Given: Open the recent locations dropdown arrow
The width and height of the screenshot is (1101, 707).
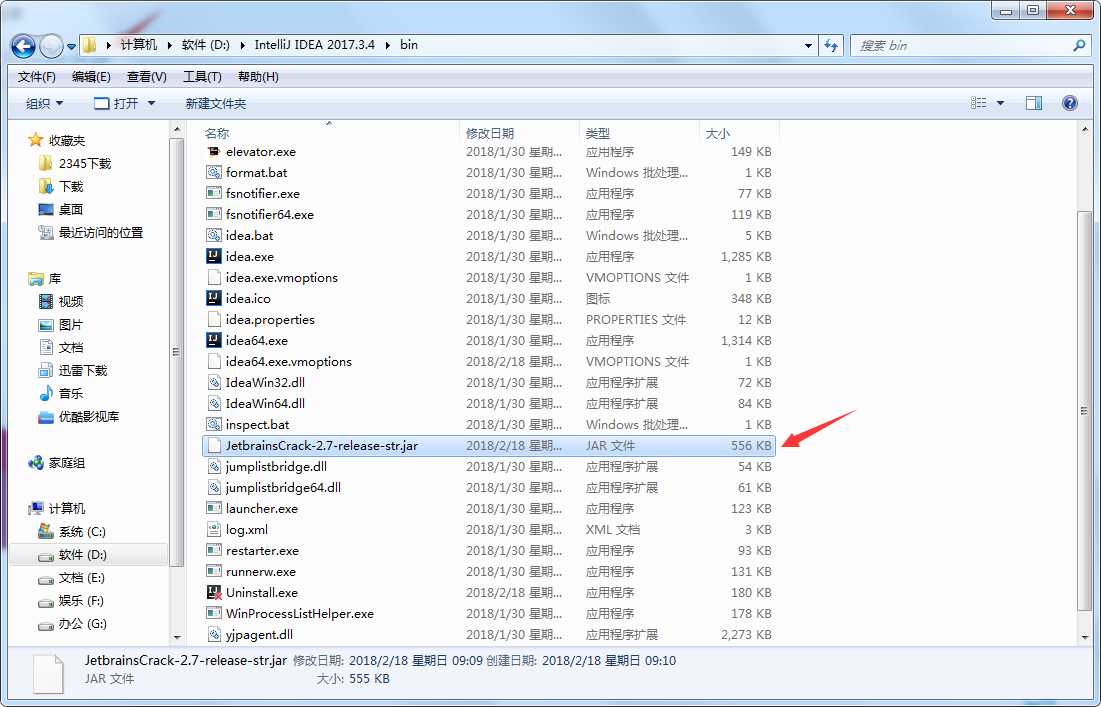Looking at the screenshot, I should 71,47.
